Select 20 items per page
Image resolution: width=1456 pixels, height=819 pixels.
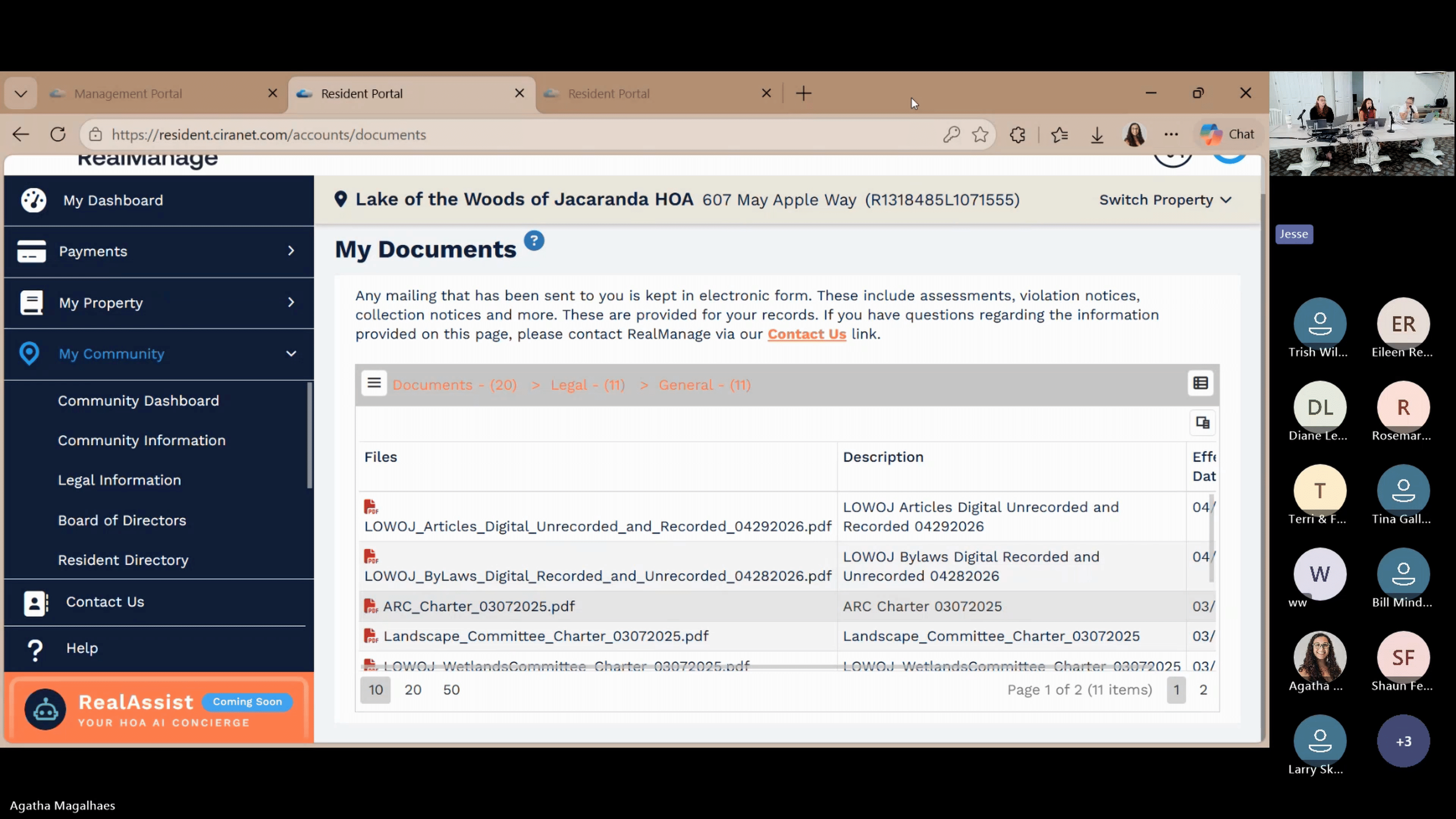tap(413, 690)
